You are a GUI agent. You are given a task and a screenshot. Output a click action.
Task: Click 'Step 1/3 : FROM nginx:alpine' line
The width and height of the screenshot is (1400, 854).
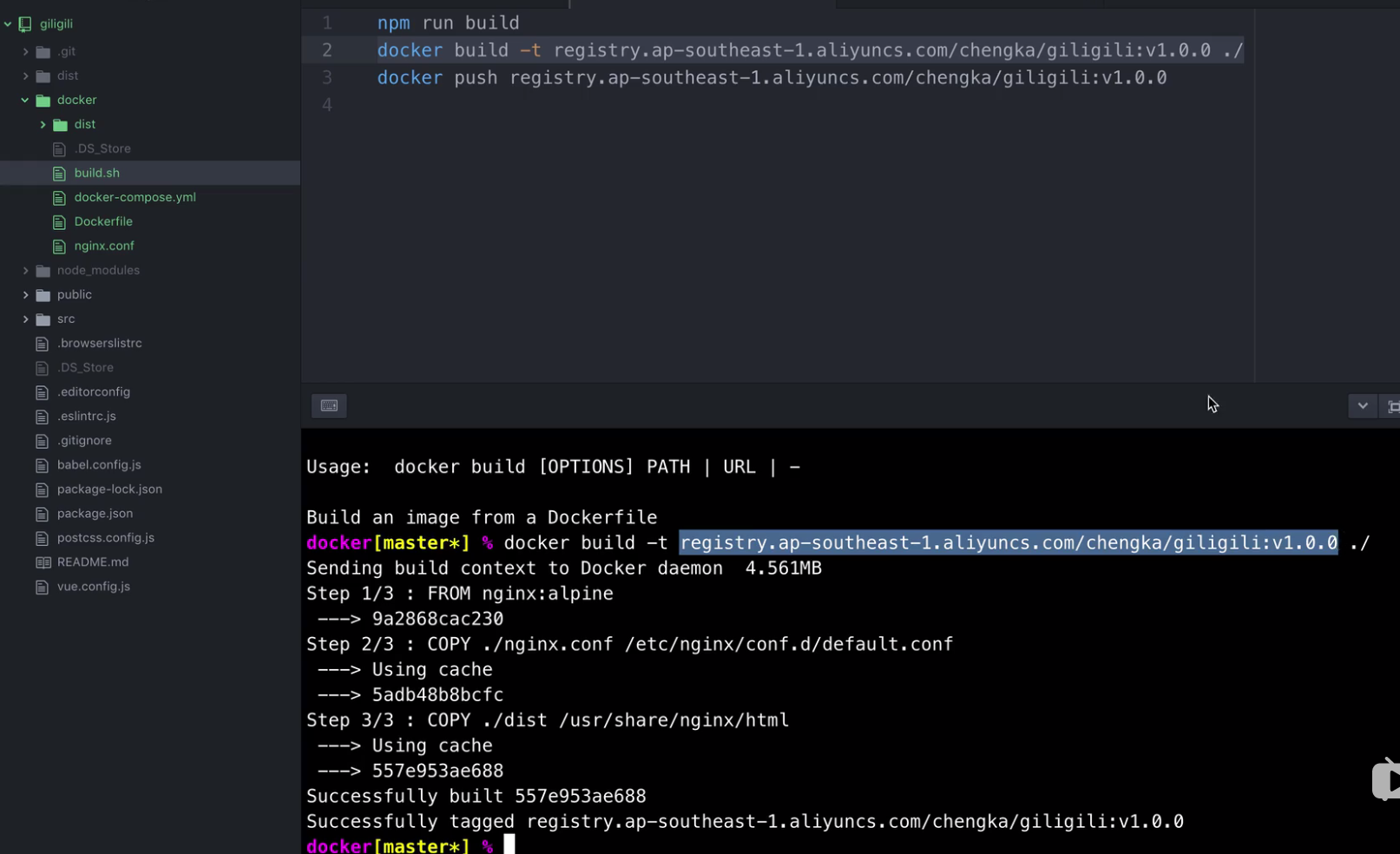[459, 594]
